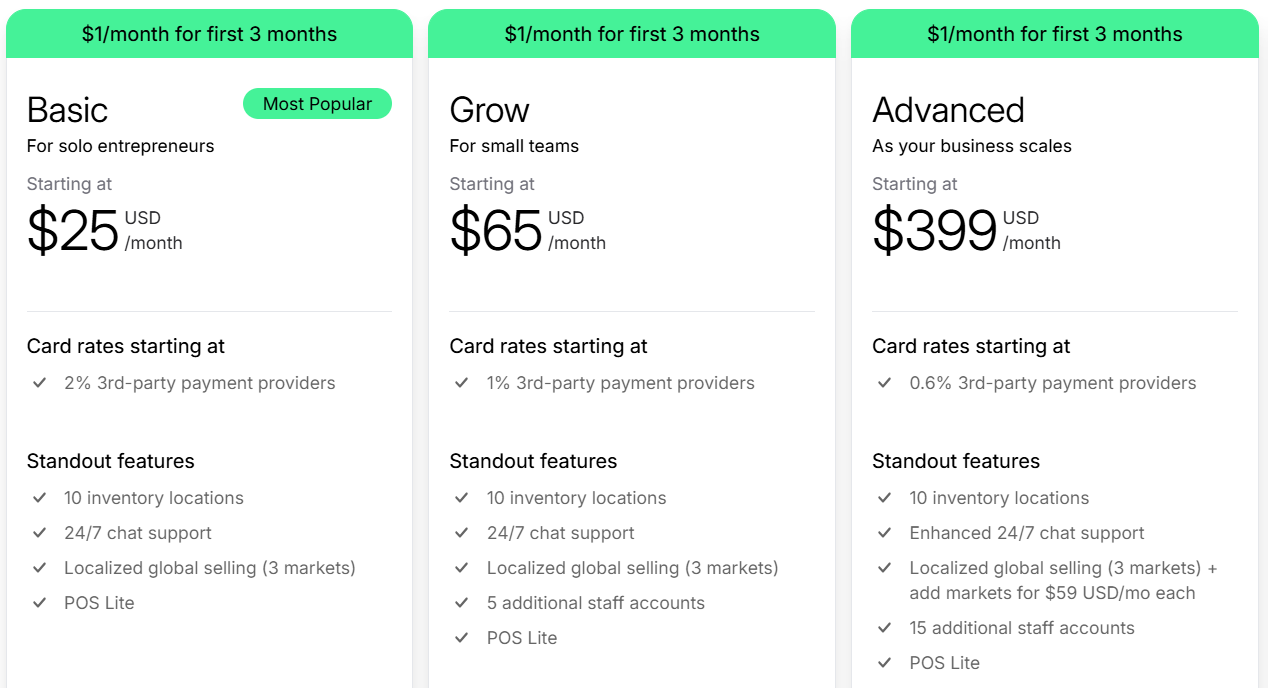Click the checkmark beside Enhanced 24/7 chat support

pyautogui.click(x=885, y=532)
